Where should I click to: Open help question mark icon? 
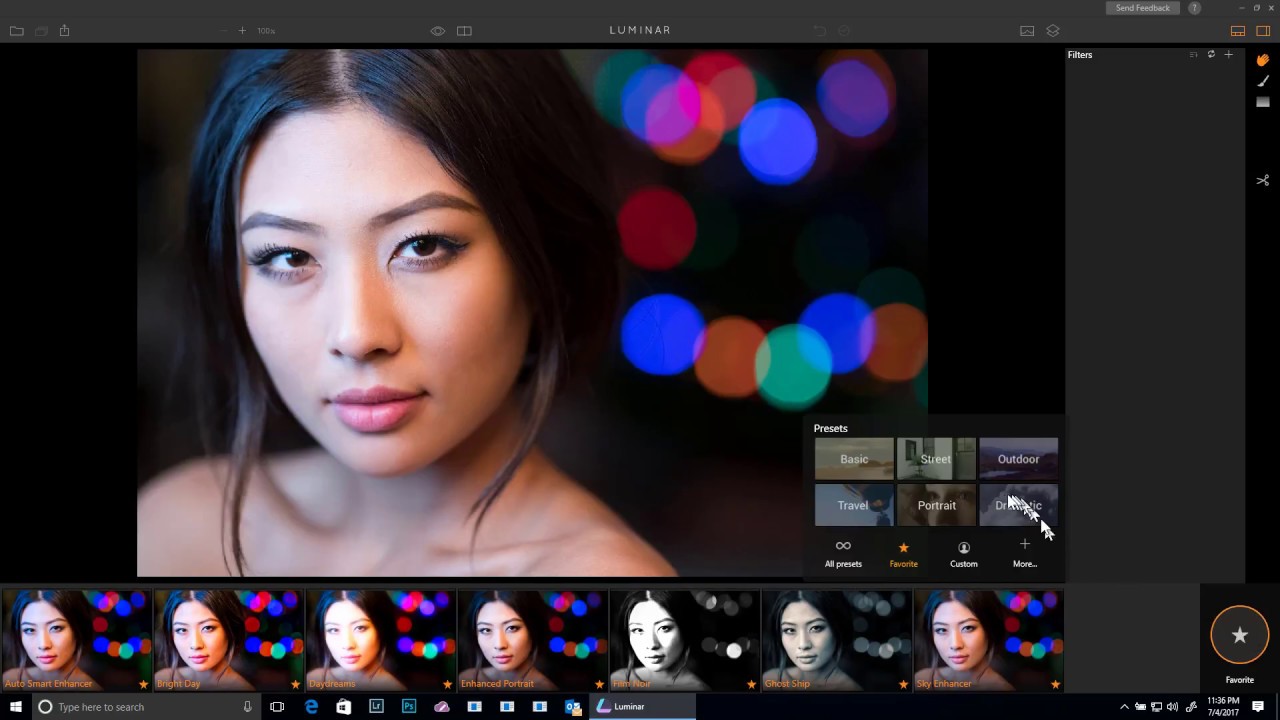[1194, 8]
